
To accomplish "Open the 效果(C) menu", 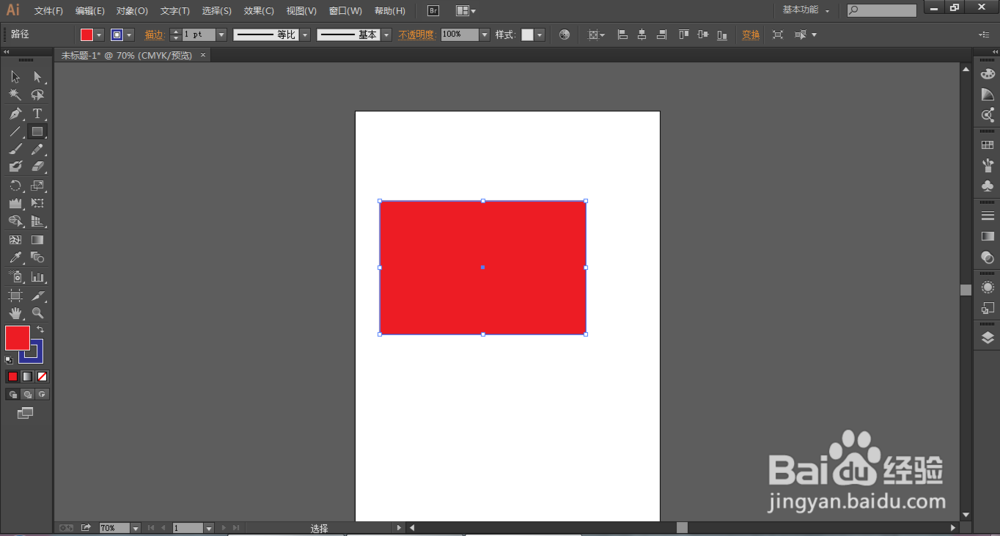I will pos(258,11).
